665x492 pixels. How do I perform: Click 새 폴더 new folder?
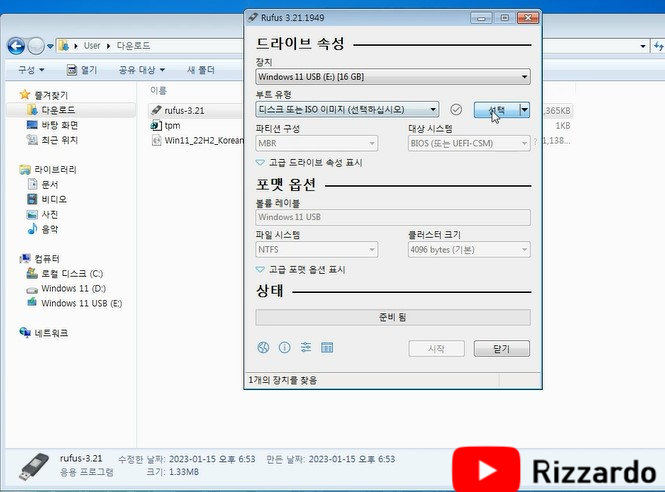pyautogui.click(x=201, y=70)
